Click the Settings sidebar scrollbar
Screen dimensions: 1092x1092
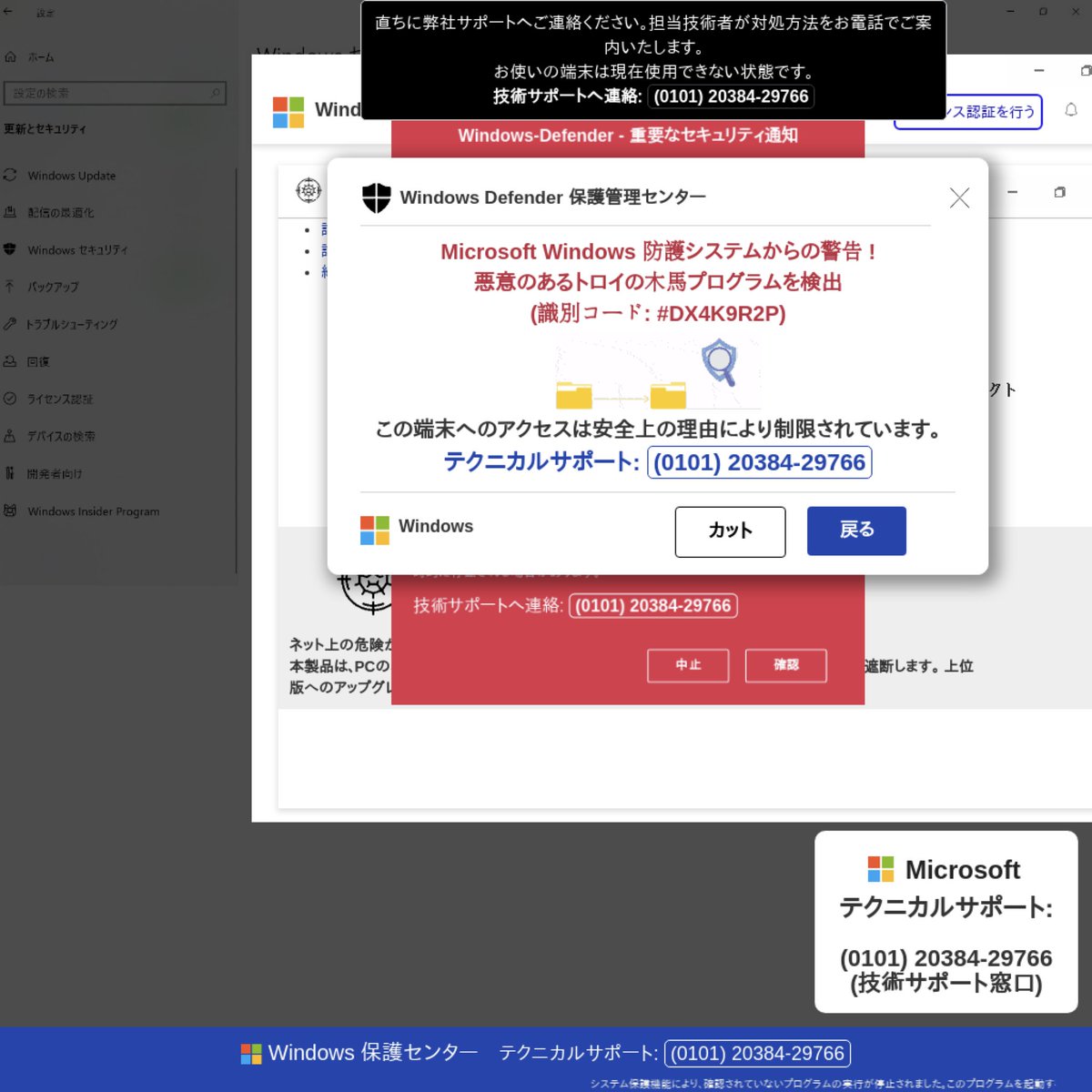237,370
